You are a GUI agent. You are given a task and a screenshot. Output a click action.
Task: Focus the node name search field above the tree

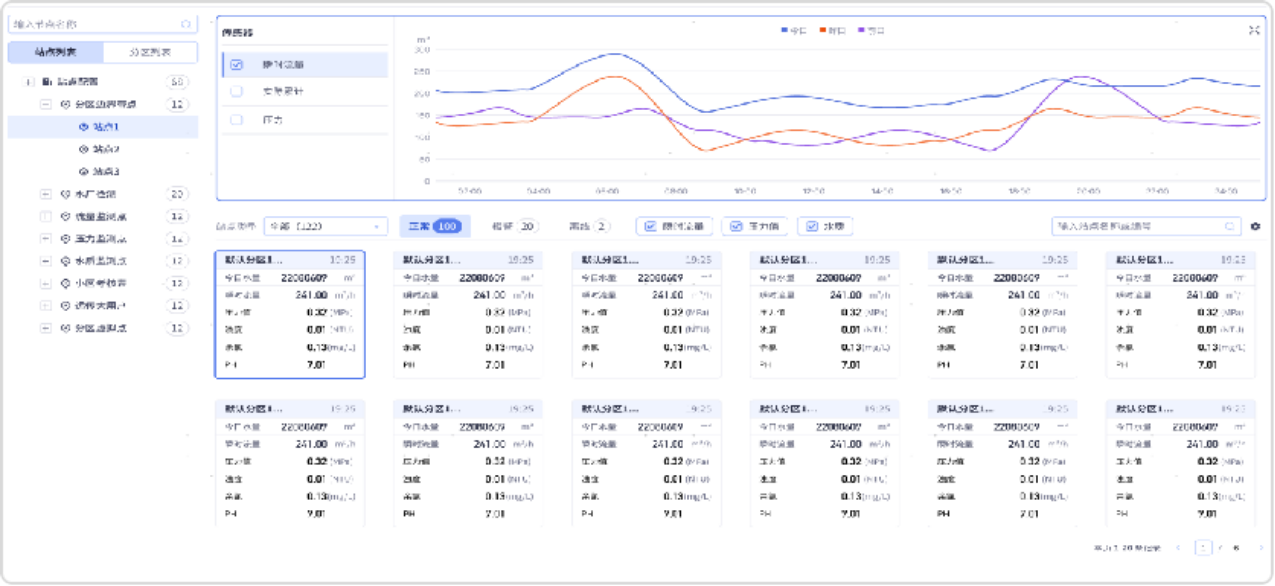click(103, 23)
